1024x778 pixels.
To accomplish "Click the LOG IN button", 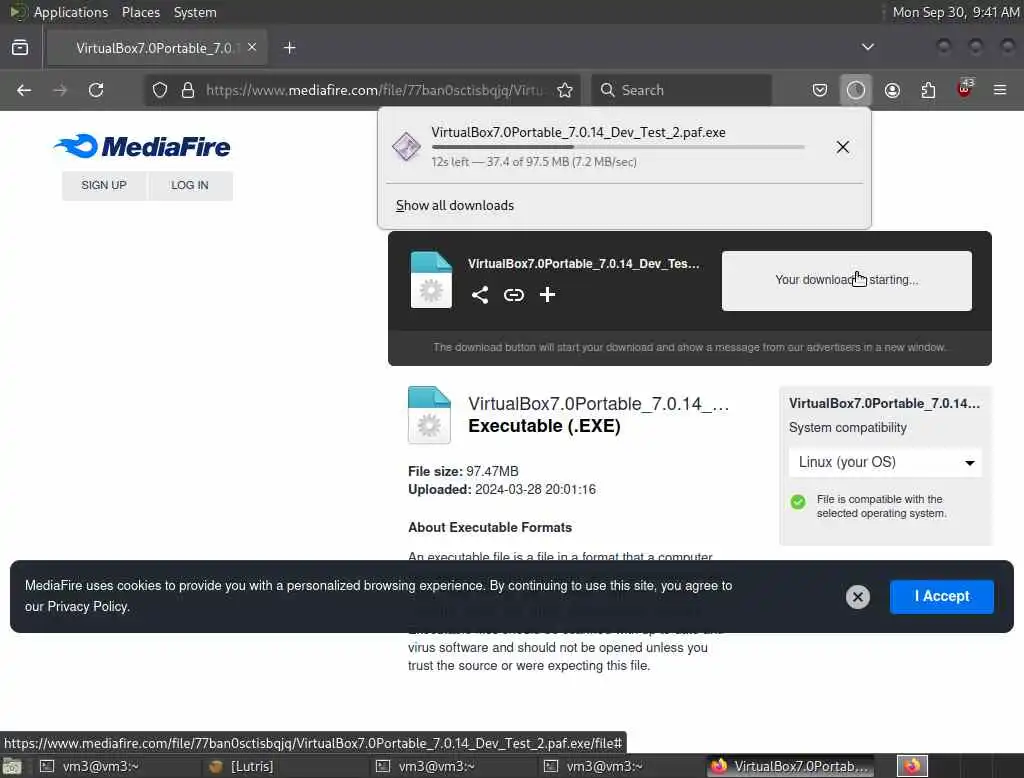I will click(190, 186).
